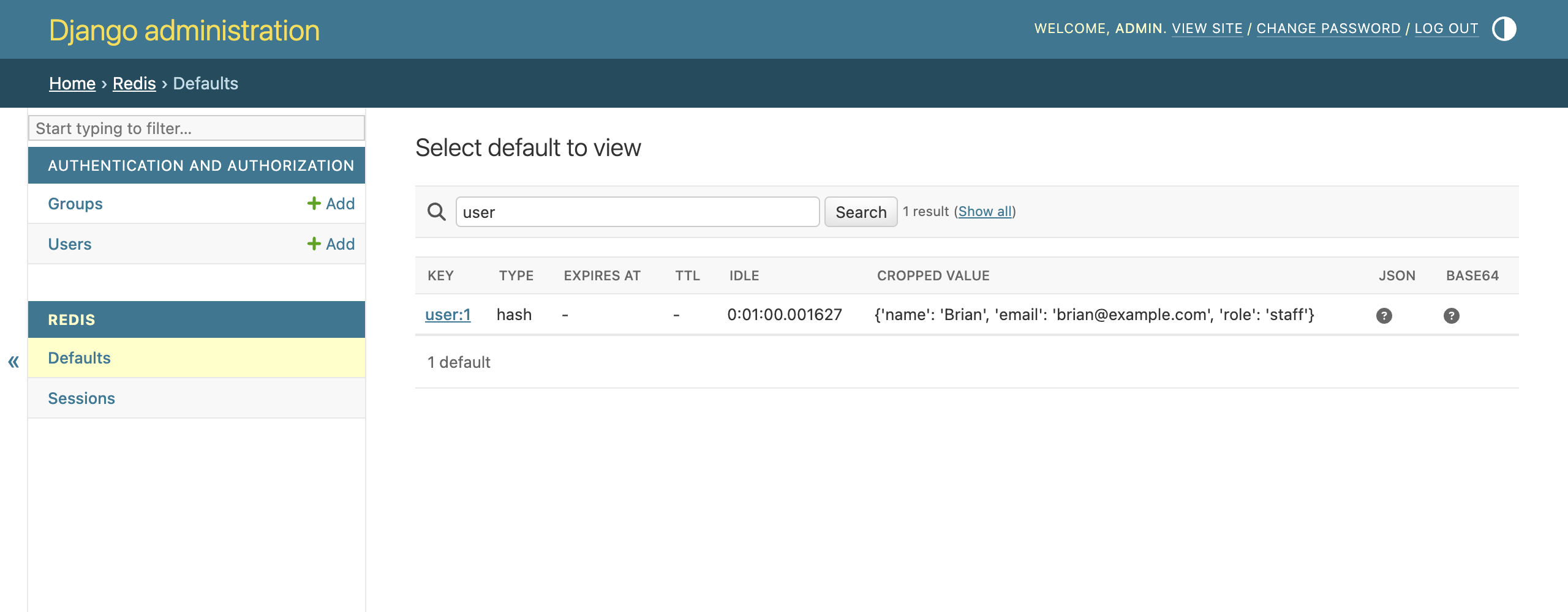Click the idle value 0:01:00.001627

[785, 315]
